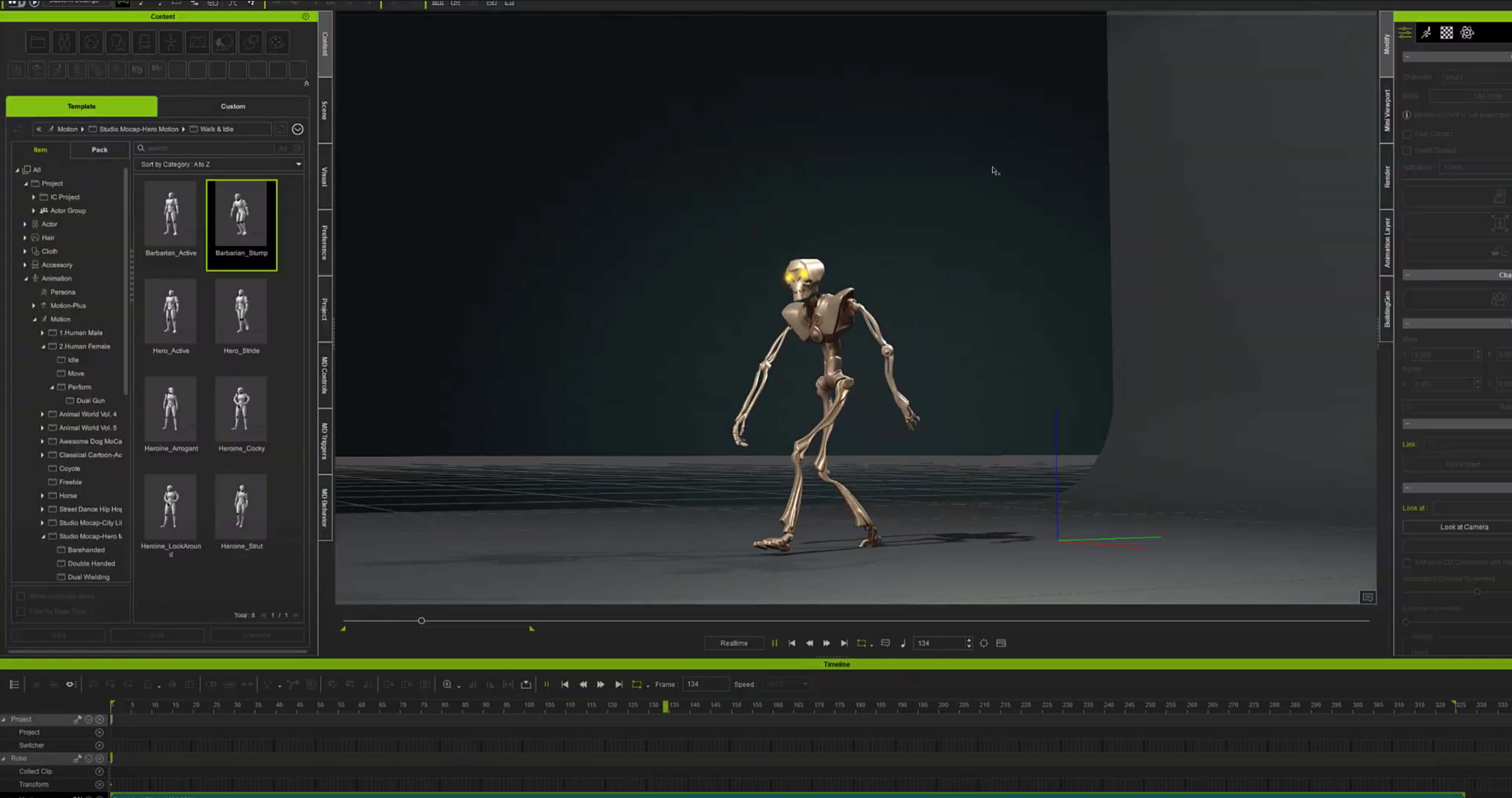The width and height of the screenshot is (1512, 798).
Task: Close the Collect Clip track
Action: pos(99,771)
